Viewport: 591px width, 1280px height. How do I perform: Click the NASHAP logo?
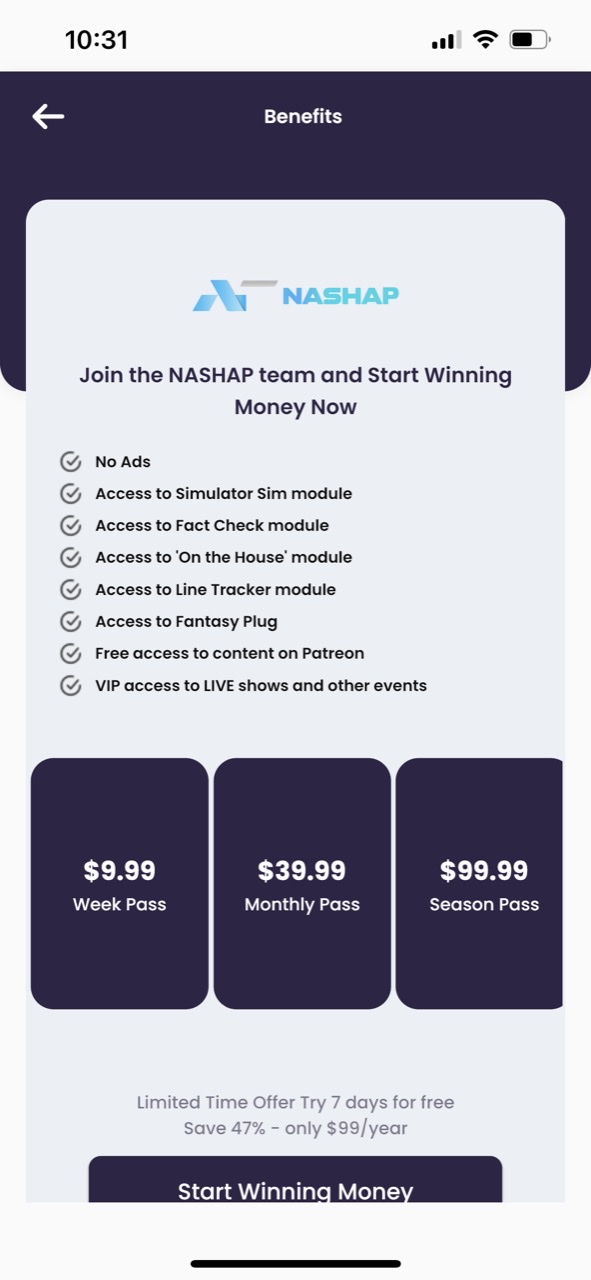[x=295, y=295]
